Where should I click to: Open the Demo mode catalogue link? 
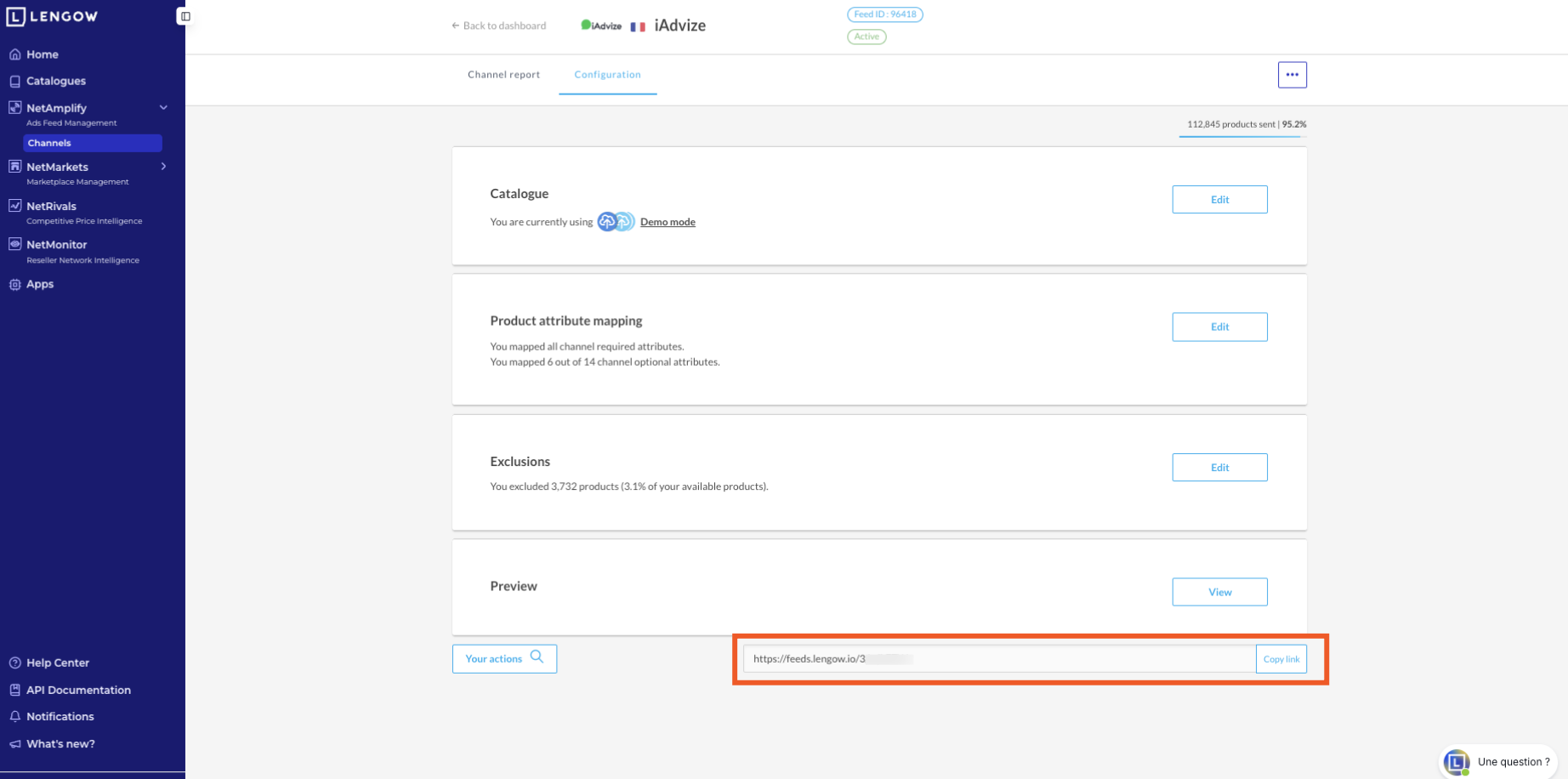(x=668, y=222)
